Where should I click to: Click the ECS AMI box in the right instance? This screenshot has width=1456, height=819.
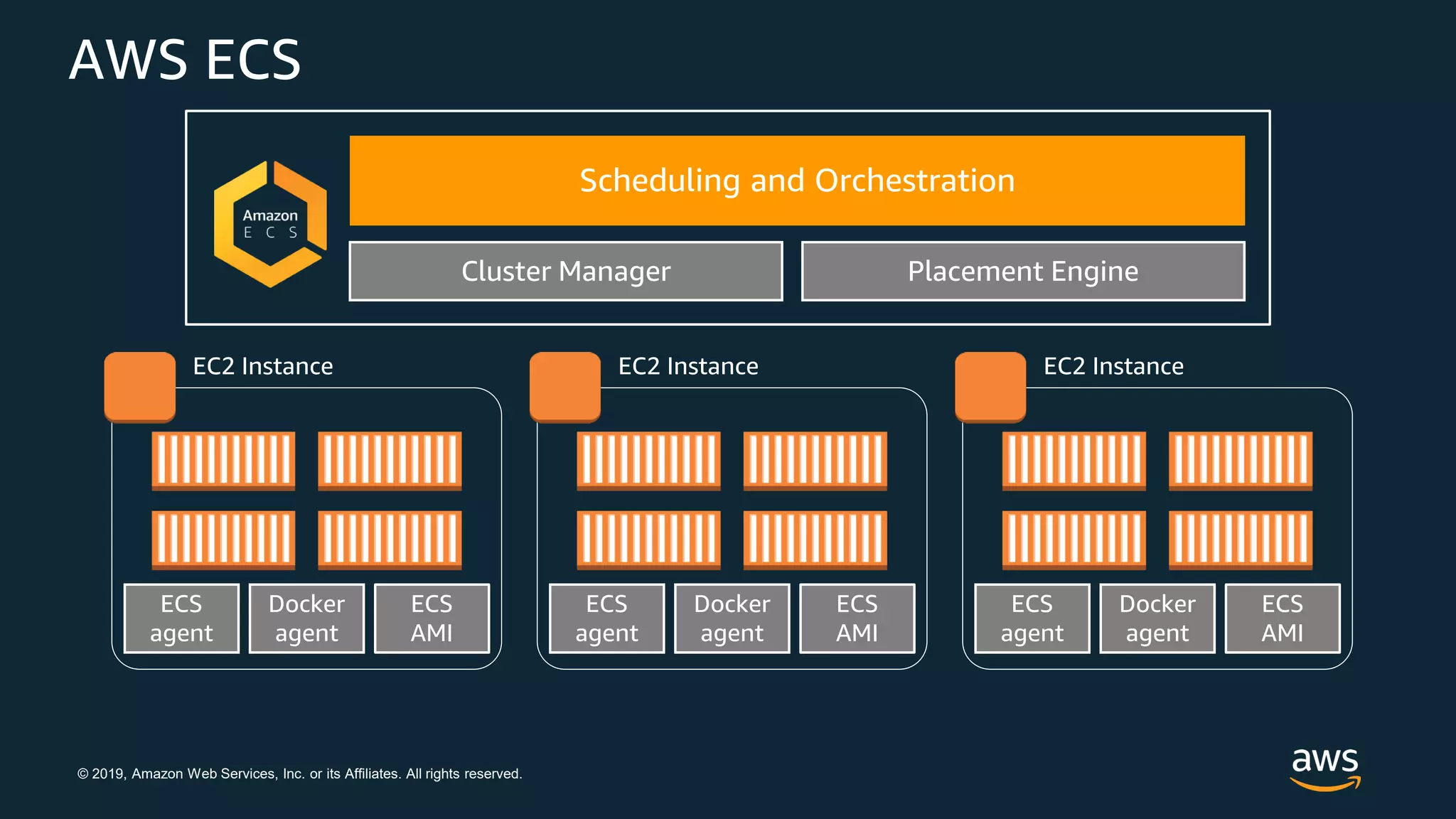(1282, 618)
